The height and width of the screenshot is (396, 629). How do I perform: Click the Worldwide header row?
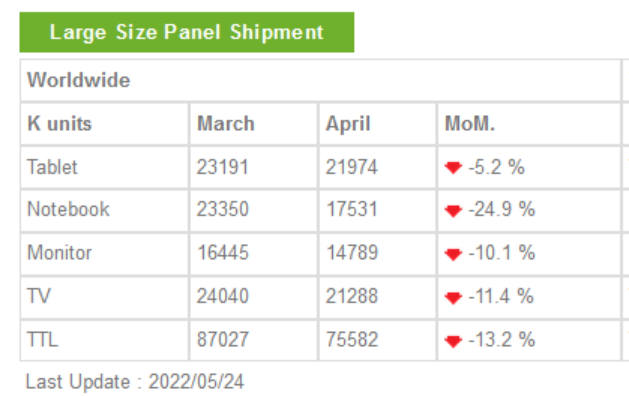point(320,80)
